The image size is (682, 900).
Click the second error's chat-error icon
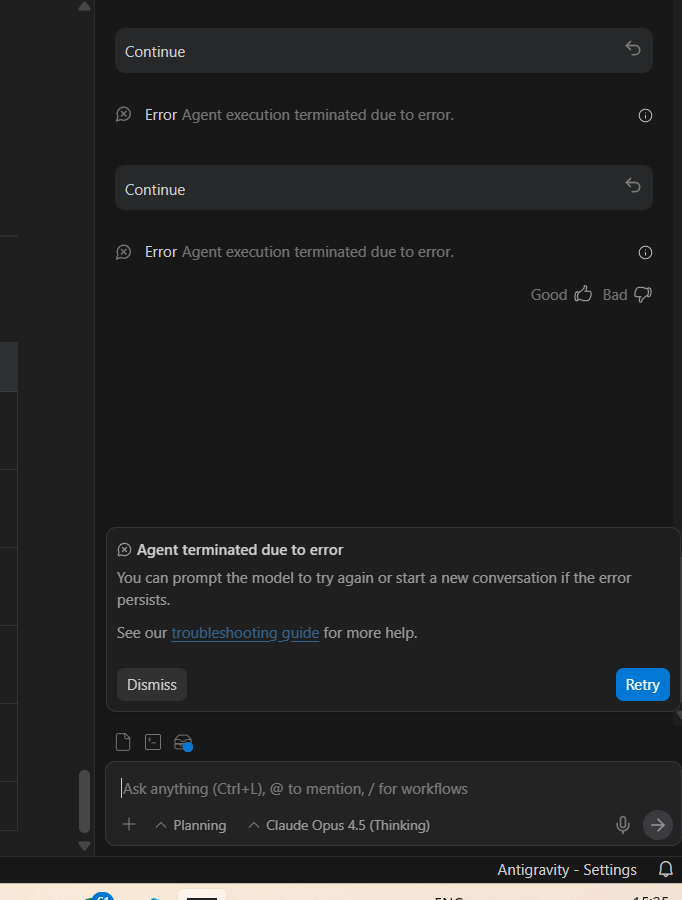point(123,252)
